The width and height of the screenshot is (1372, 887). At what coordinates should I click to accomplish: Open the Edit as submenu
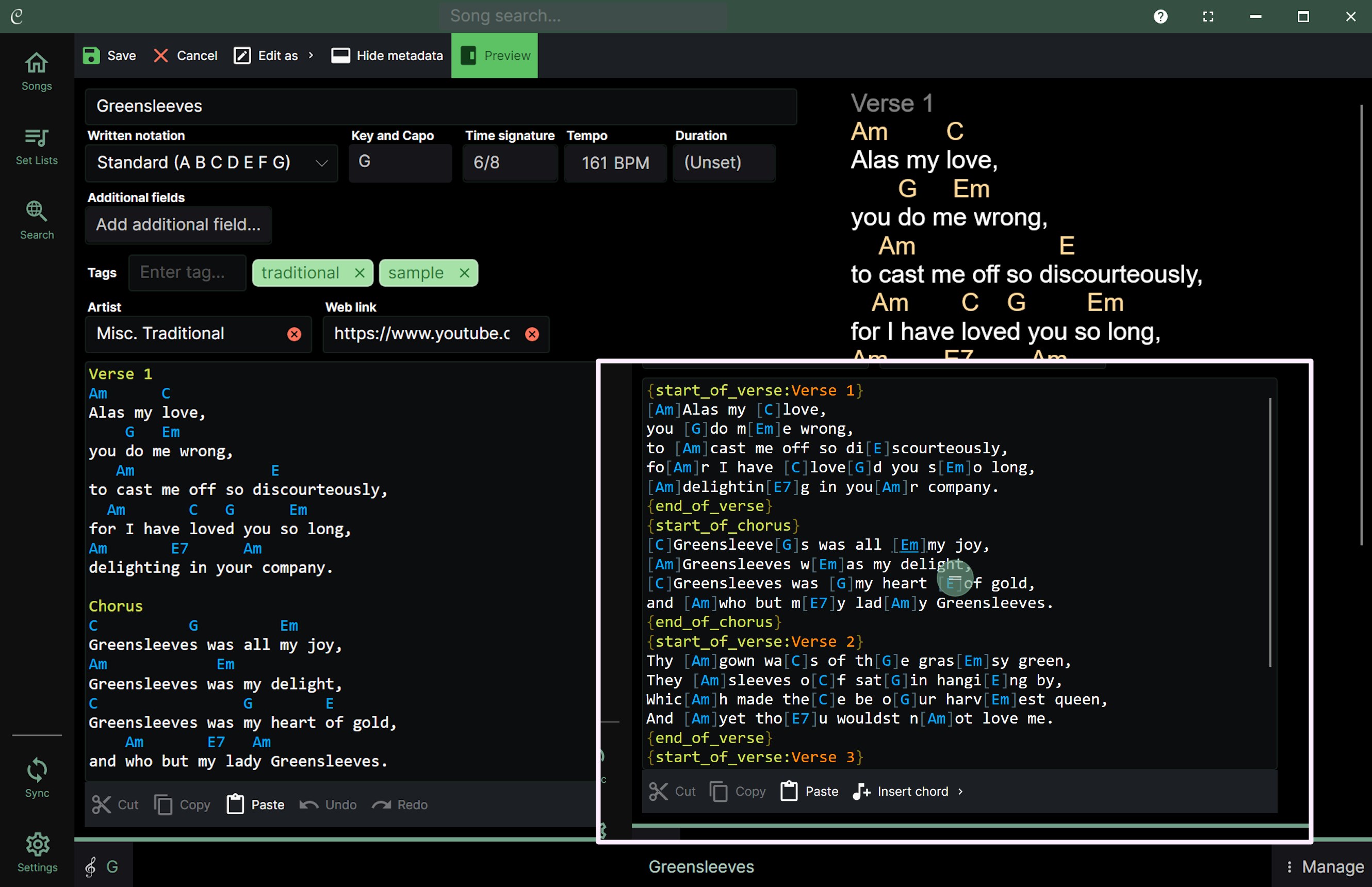(274, 55)
